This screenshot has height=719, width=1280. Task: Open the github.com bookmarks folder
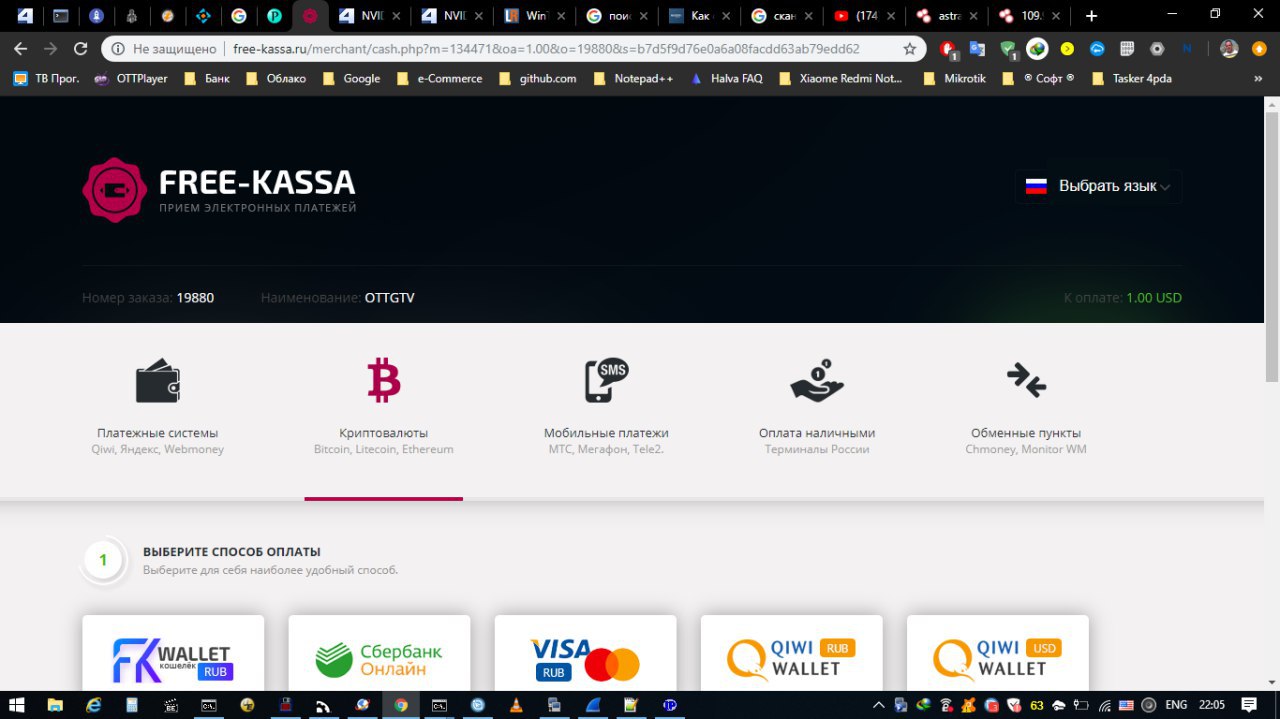[x=537, y=78]
